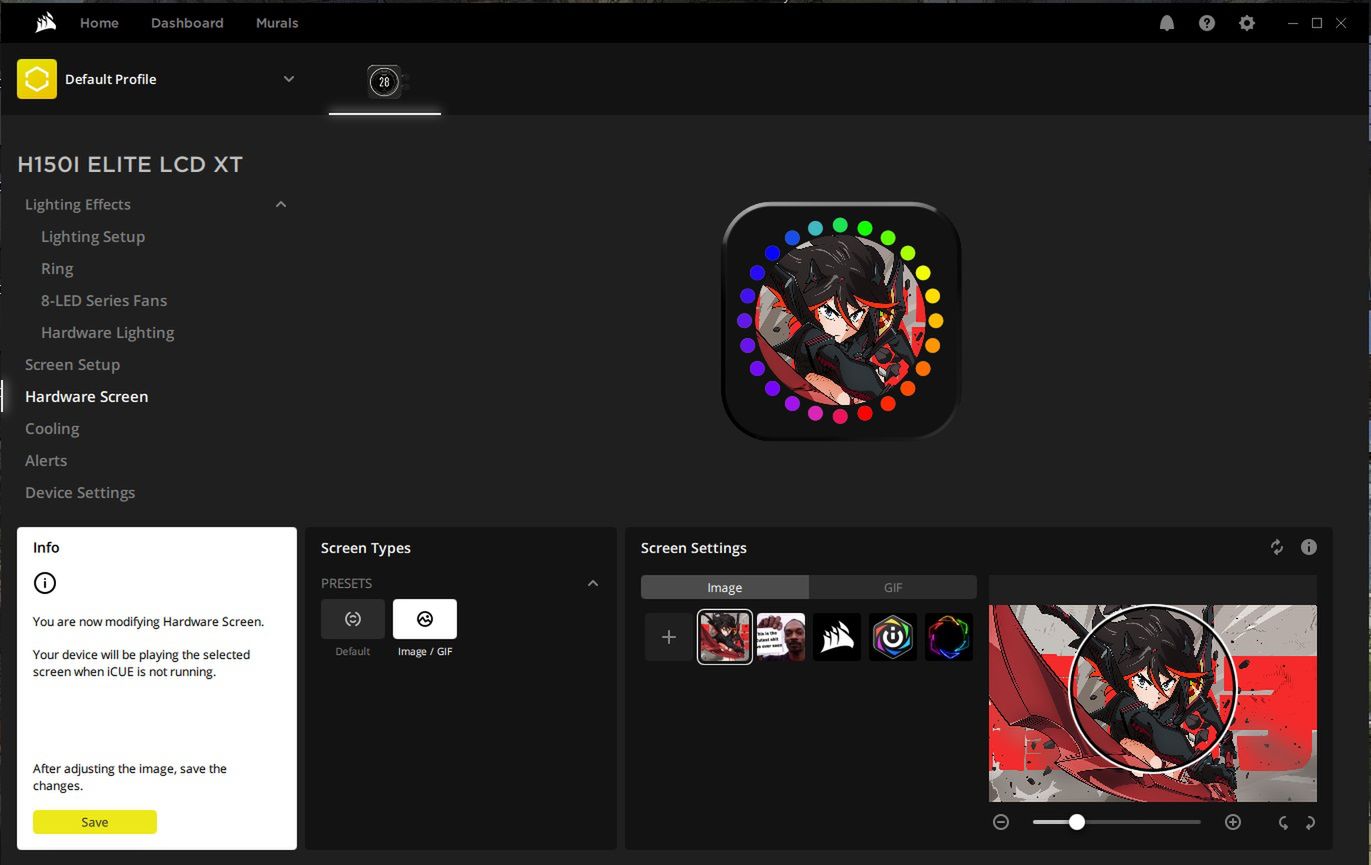Choose the meme photo thumbnail

point(781,637)
